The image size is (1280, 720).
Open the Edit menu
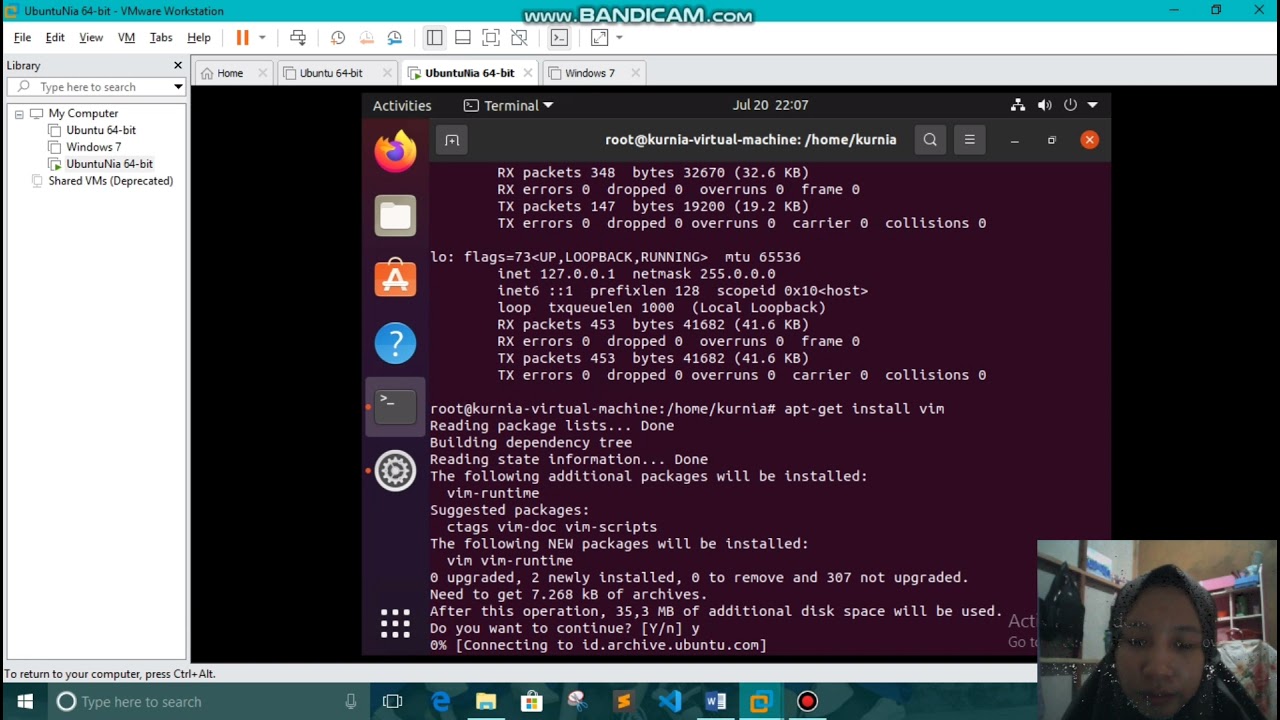pos(55,37)
